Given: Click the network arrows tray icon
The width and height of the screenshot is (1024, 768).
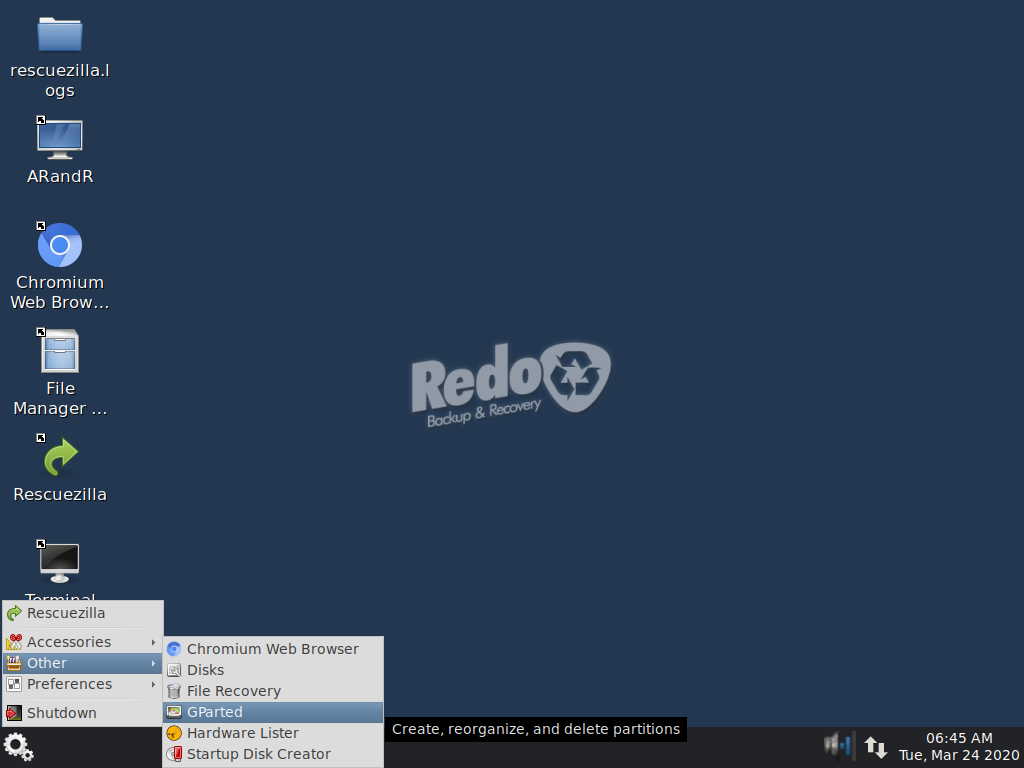Looking at the screenshot, I should (875, 747).
